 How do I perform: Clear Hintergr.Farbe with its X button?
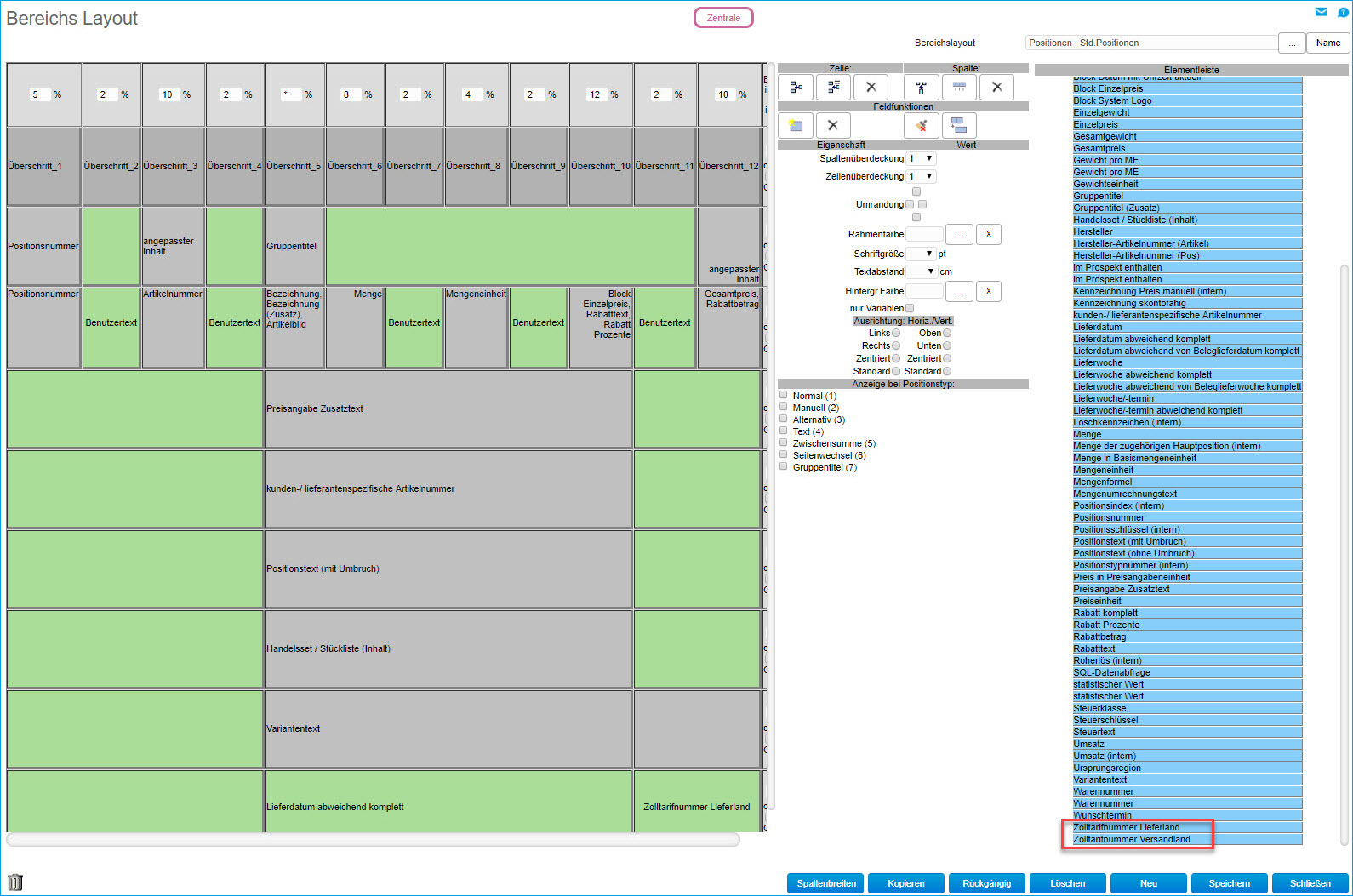[x=988, y=291]
